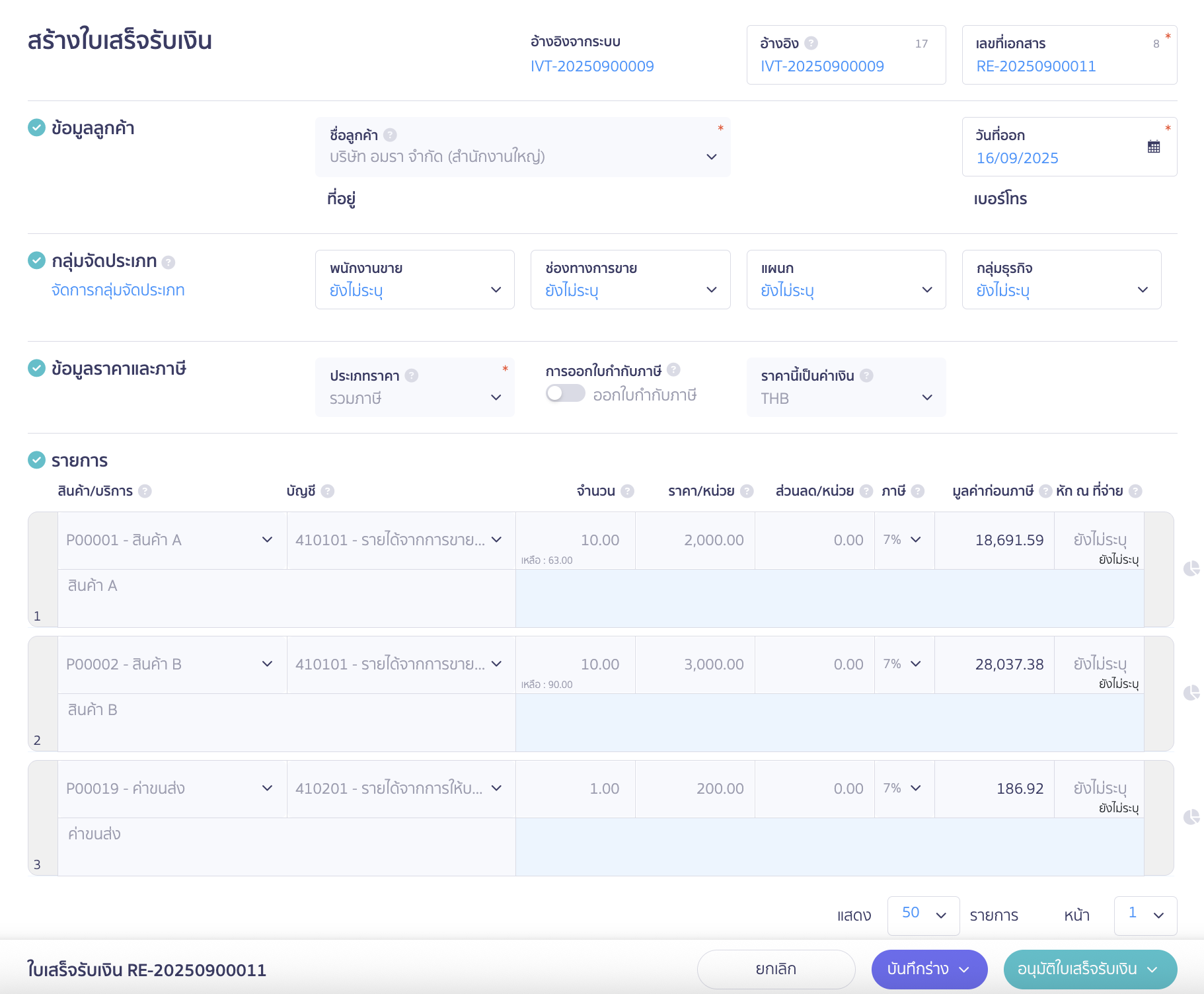Image resolution: width=1204 pixels, height=994 pixels.
Task: Click the อ้างอิง input field
Action: (847, 55)
